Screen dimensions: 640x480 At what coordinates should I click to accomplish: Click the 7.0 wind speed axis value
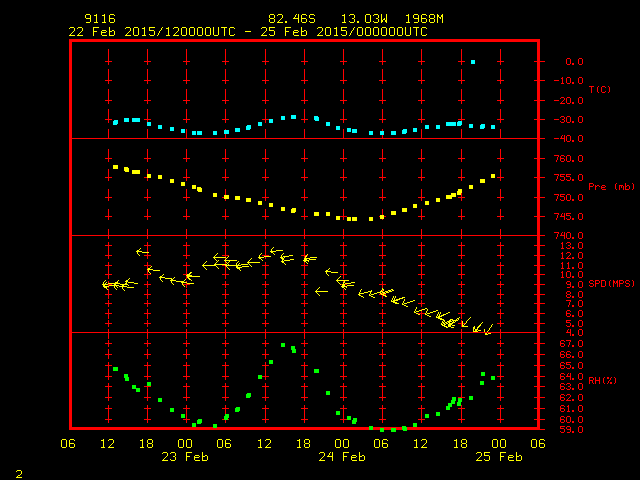[x=574, y=304]
